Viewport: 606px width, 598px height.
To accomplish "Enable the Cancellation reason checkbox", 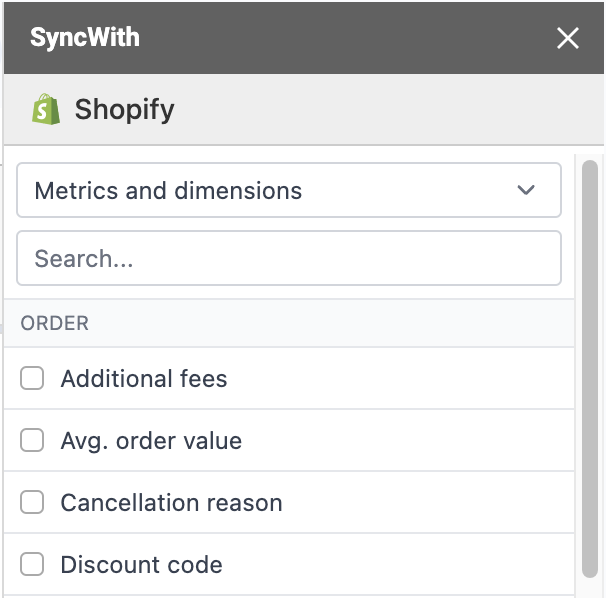I will pyautogui.click(x=32, y=502).
